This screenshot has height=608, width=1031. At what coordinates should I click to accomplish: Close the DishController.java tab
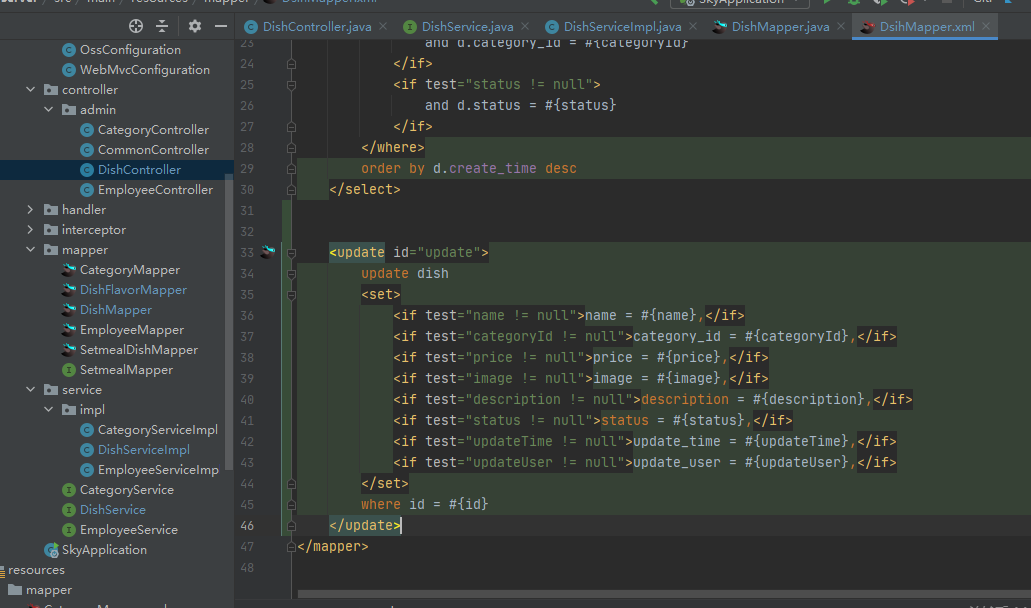[x=385, y=27]
